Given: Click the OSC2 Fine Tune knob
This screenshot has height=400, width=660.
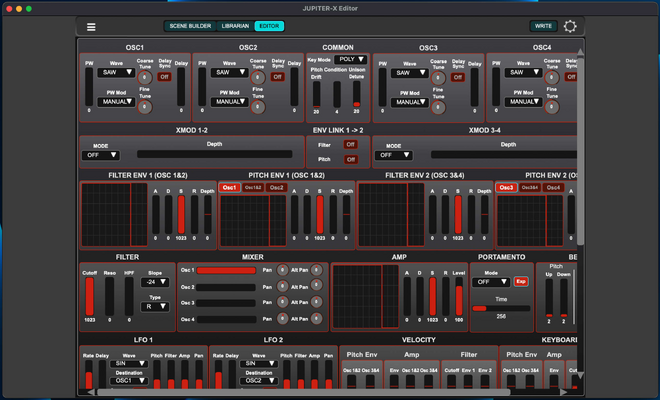Looking at the screenshot, I should click(x=258, y=107).
